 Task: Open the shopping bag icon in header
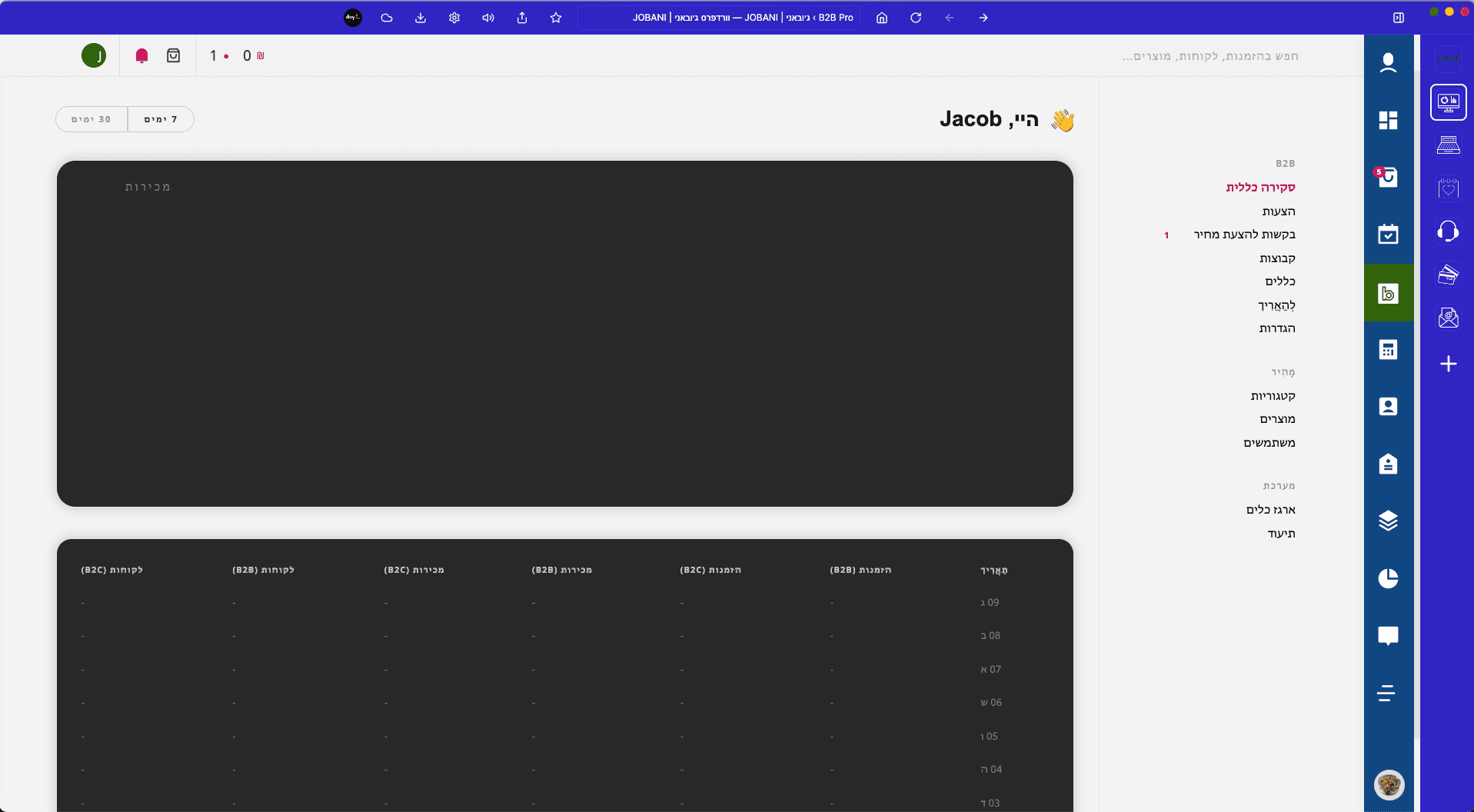(x=174, y=55)
